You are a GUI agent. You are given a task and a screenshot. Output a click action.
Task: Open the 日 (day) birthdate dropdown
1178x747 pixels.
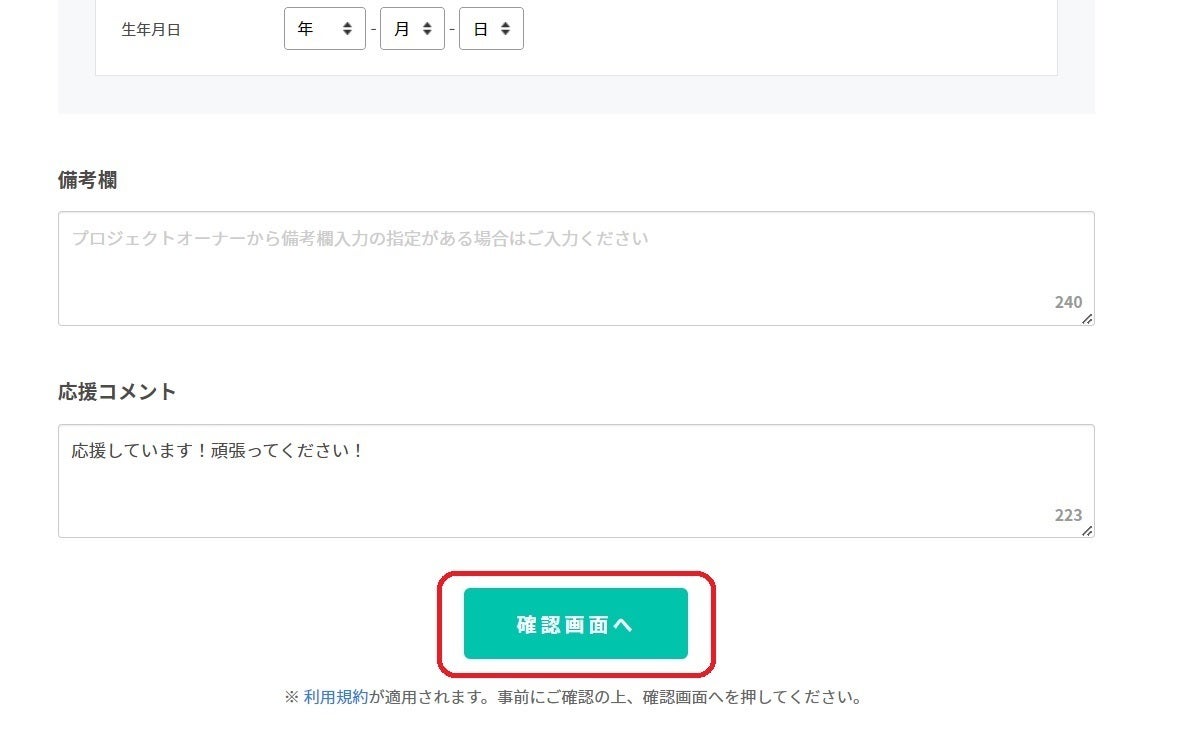pyautogui.click(x=490, y=29)
